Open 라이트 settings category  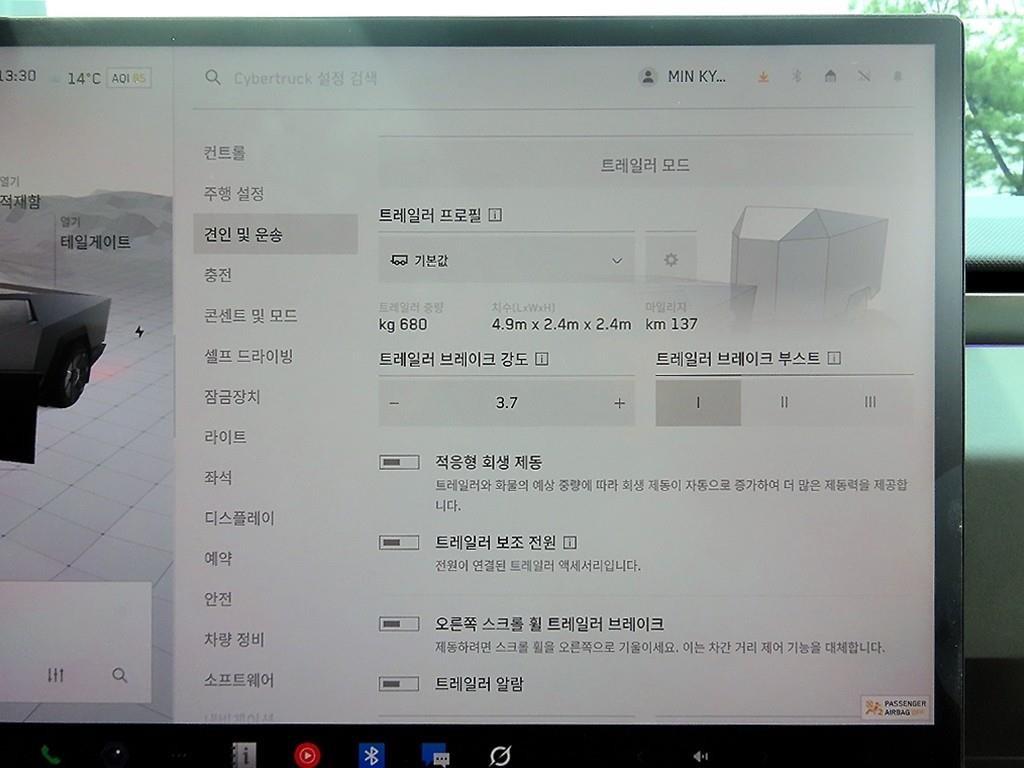tap(225, 437)
